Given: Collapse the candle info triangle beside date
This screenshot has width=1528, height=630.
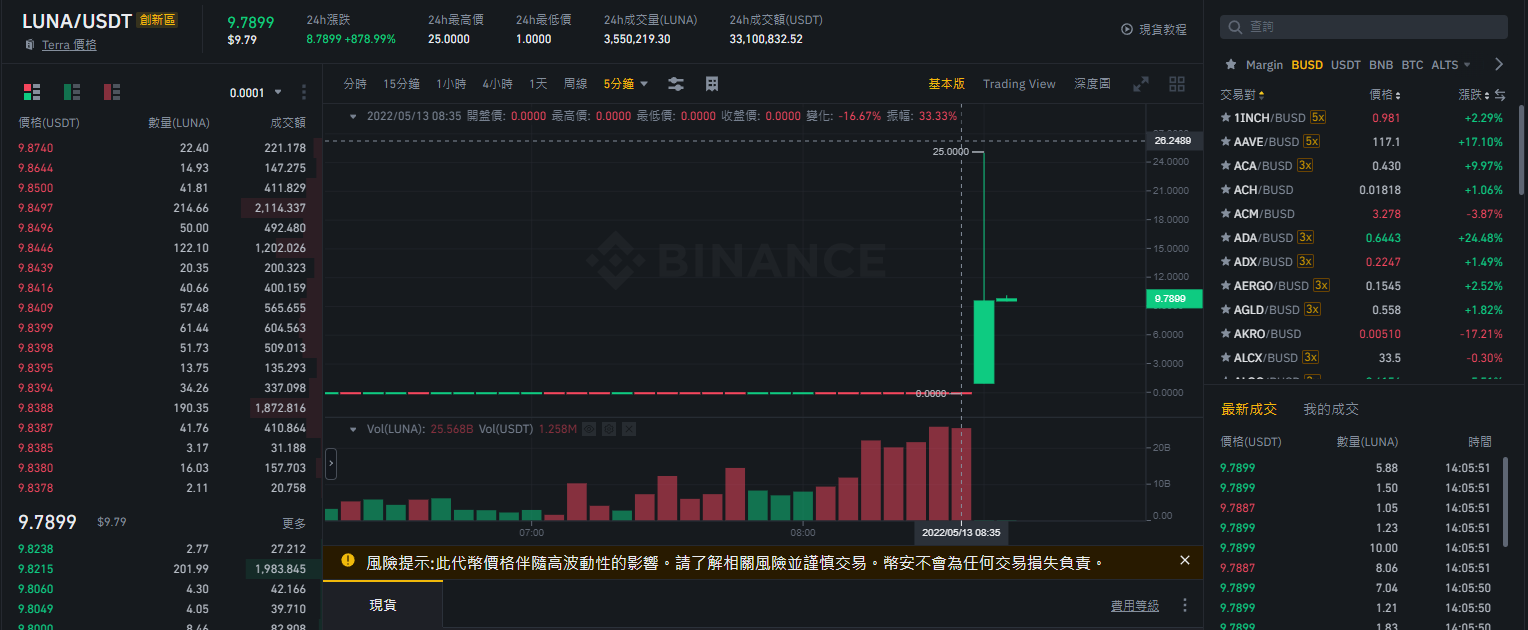Looking at the screenshot, I should point(353,116).
